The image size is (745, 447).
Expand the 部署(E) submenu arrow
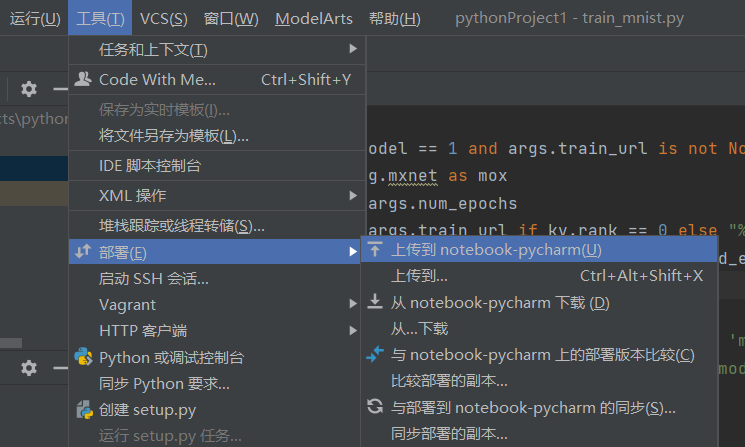tap(353, 252)
